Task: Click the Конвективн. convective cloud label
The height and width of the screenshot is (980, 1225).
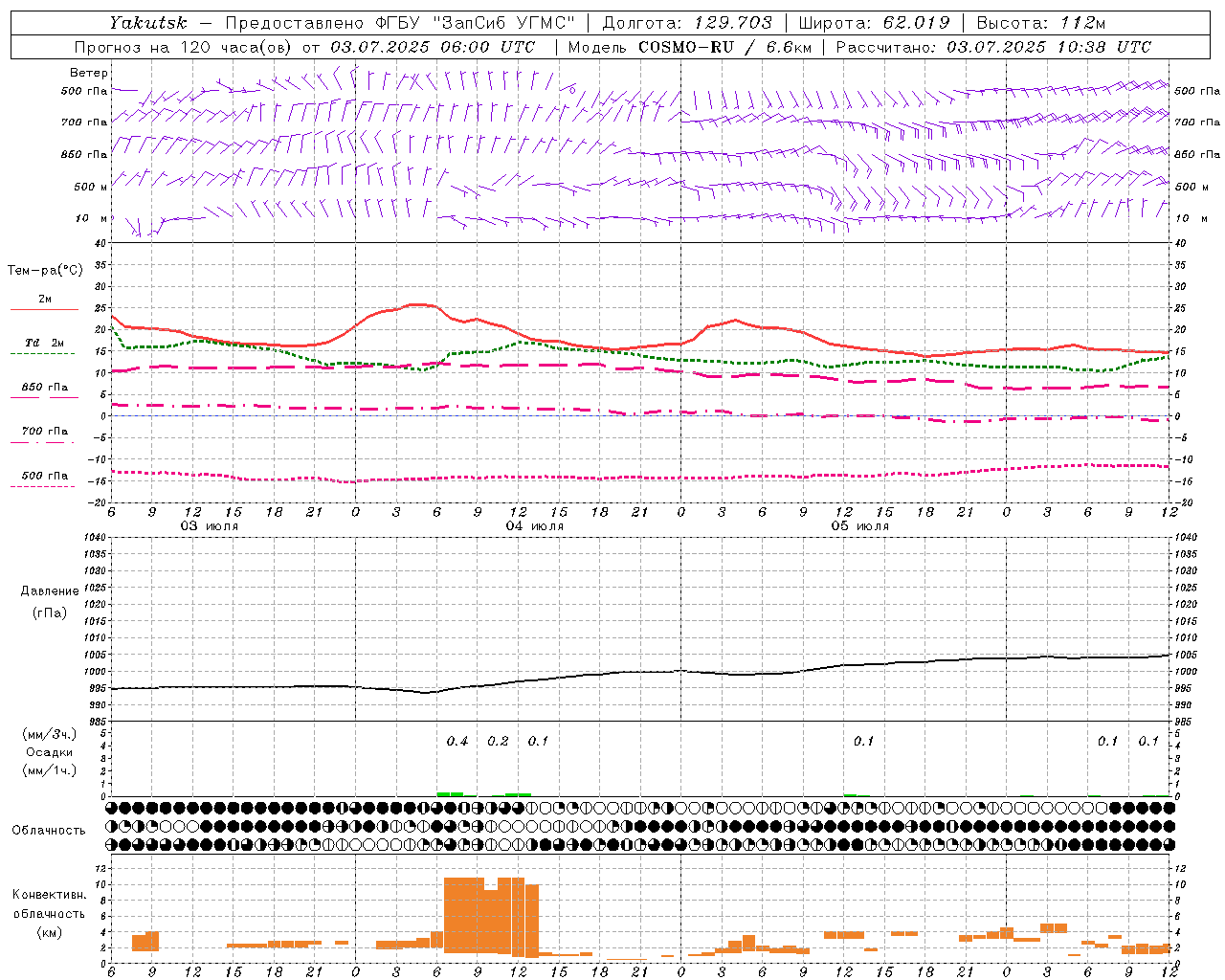Action: click(x=50, y=895)
